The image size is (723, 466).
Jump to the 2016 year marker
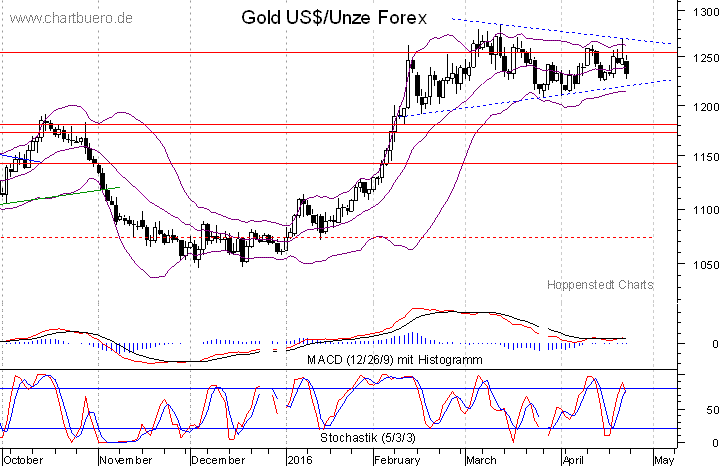299,459
